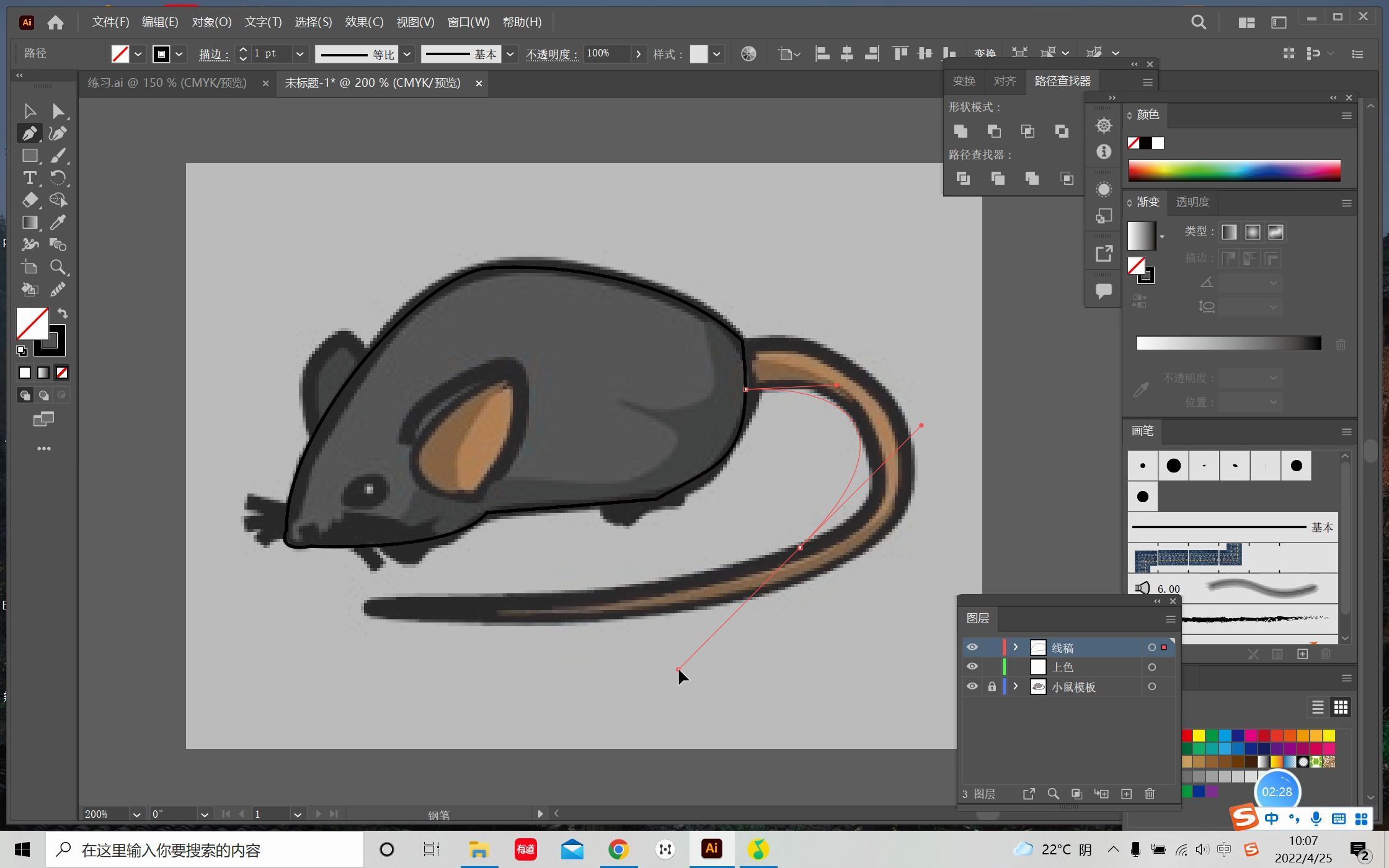Select the Rotate tool
The height and width of the screenshot is (868, 1389).
(58, 178)
